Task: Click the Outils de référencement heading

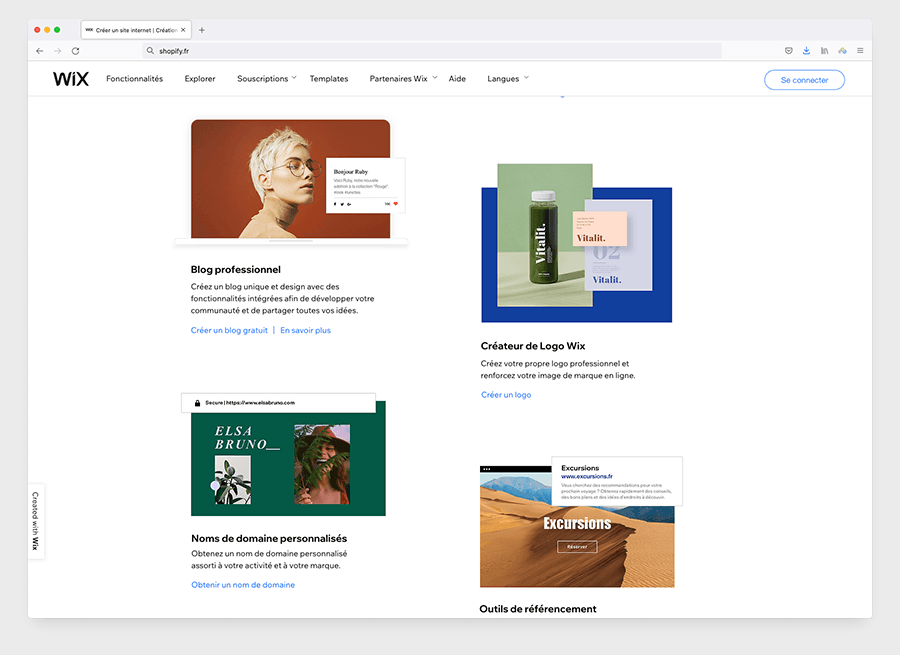Action: [x=537, y=609]
